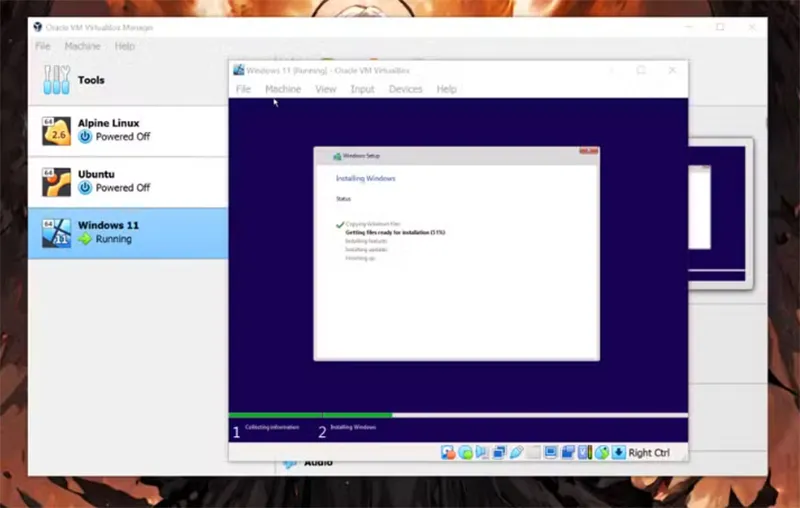Open Machine menu in VirtualBox Manager
Viewport: 800px width, 508px height.
(82, 46)
